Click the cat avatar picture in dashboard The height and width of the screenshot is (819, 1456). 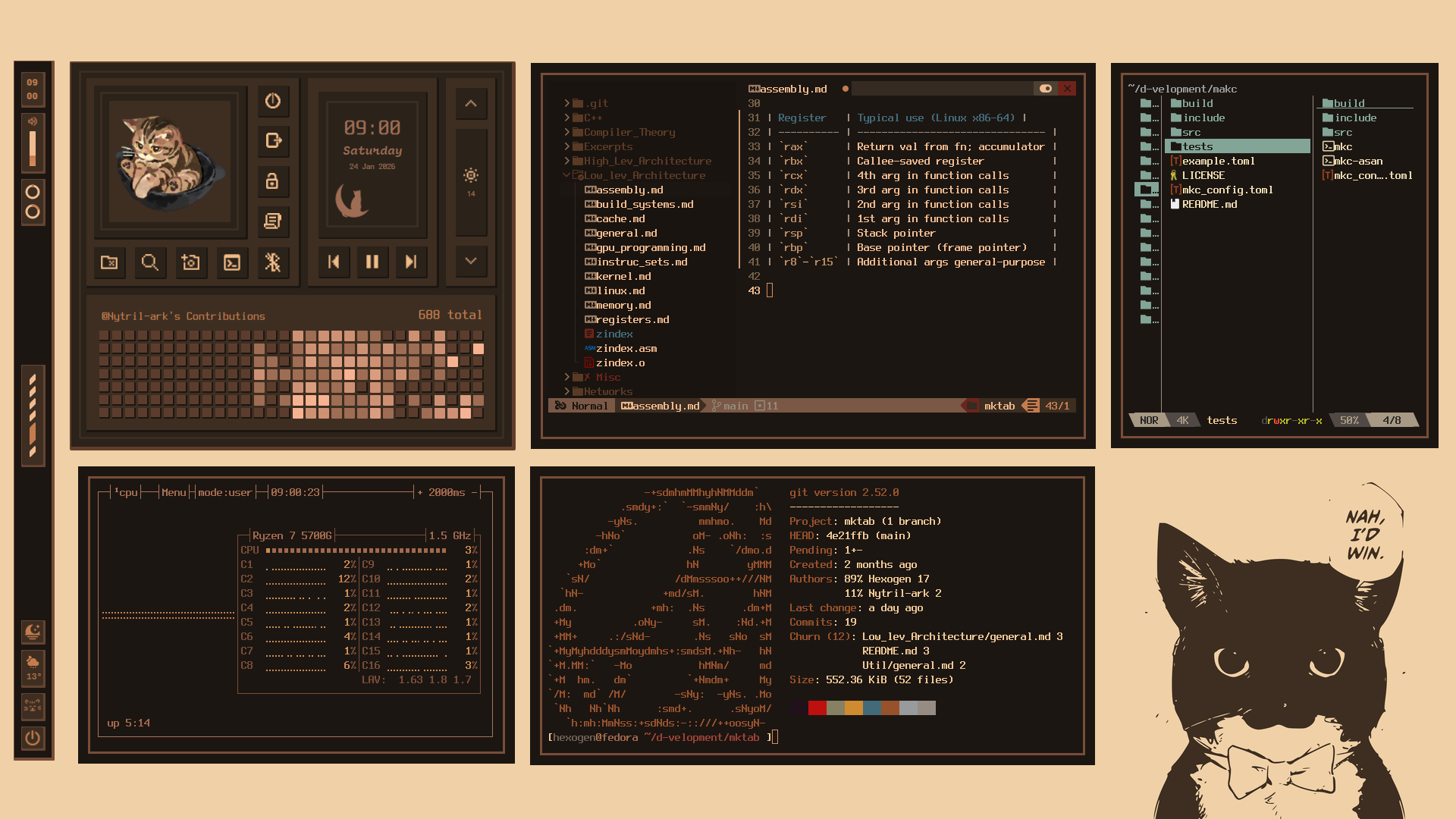coord(170,162)
